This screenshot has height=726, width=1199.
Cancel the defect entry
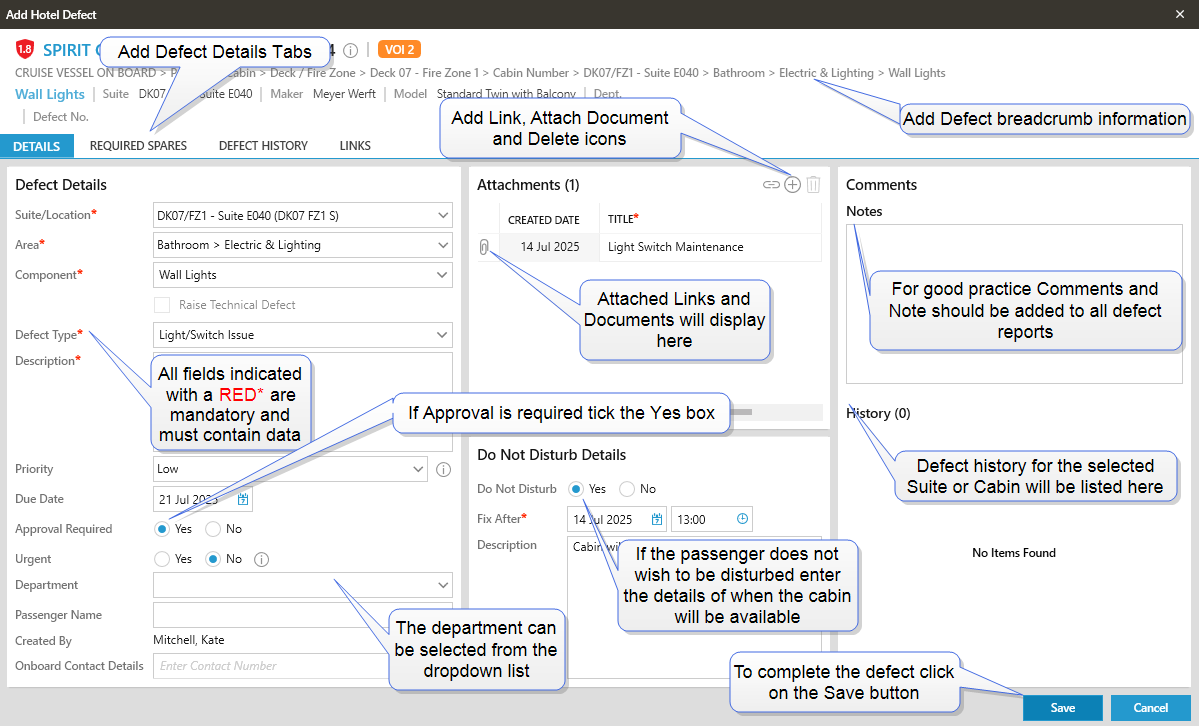pos(1151,708)
